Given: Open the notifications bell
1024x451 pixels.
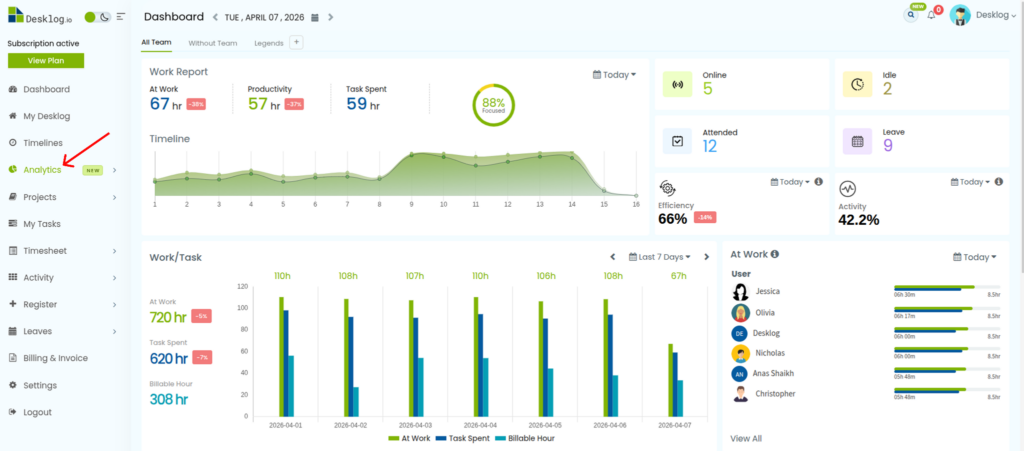Looking at the screenshot, I should pyautogui.click(x=932, y=15).
